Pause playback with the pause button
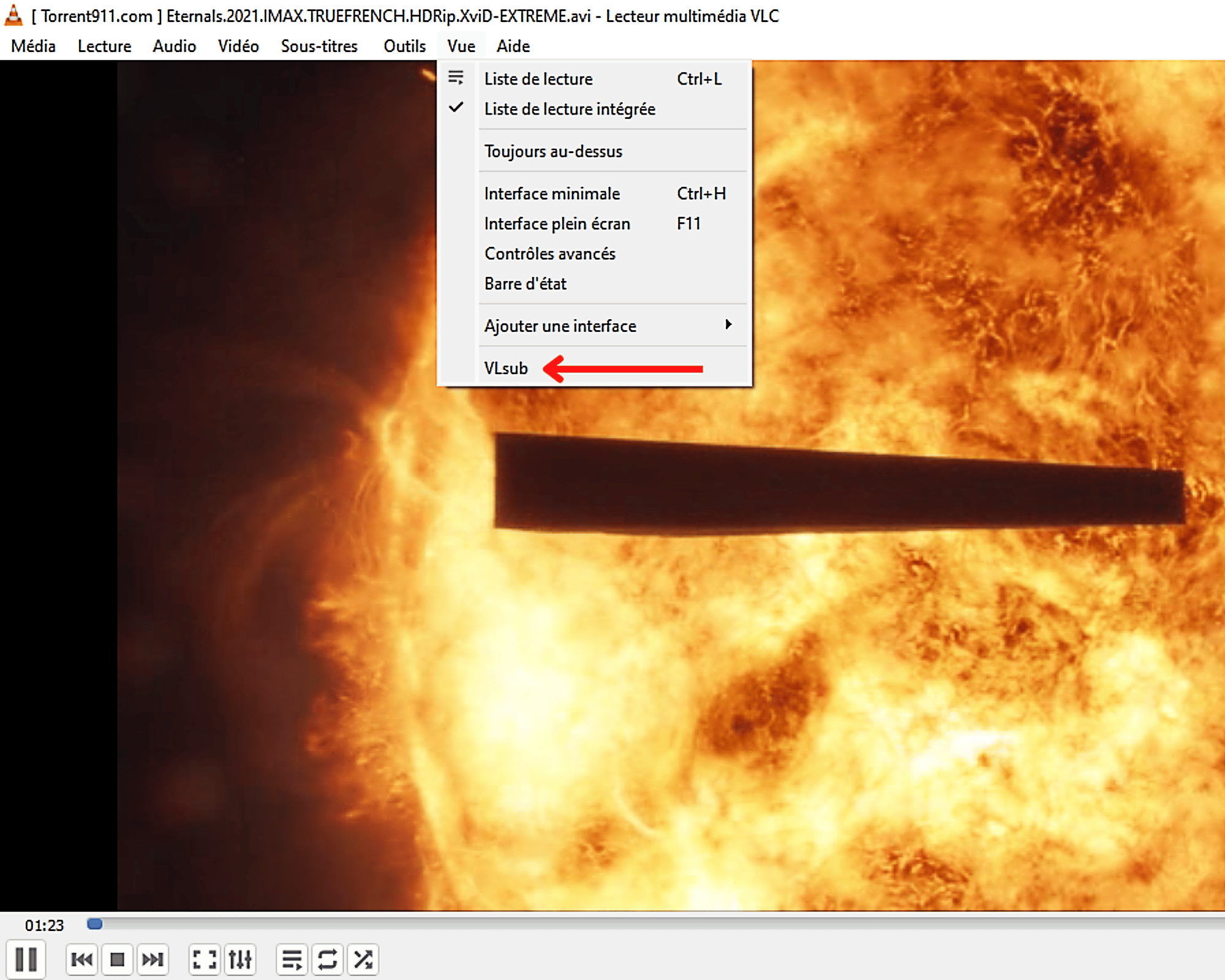 (x=26, y=959)
